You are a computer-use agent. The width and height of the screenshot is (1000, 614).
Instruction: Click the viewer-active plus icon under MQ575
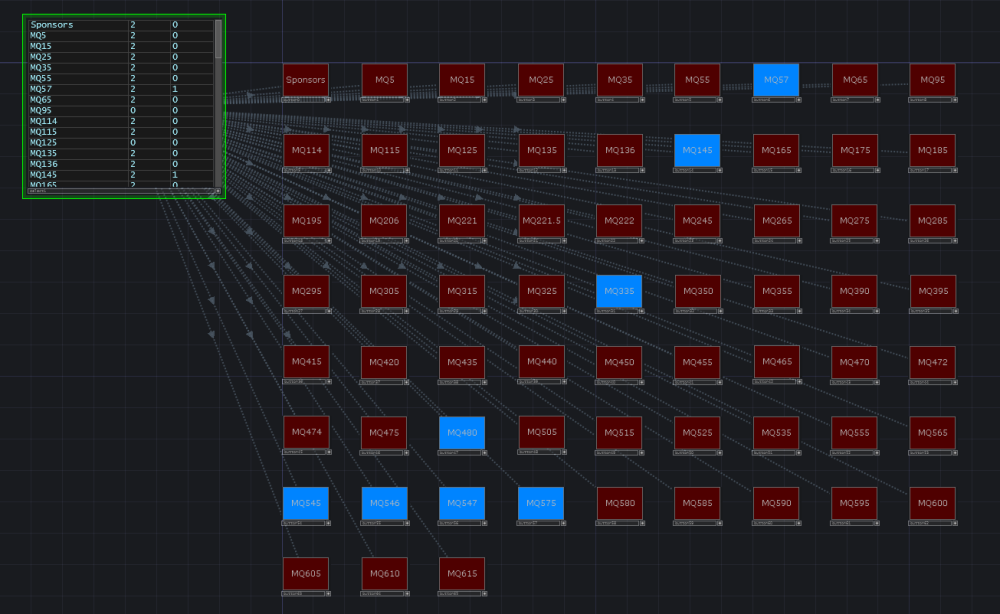(x=561, y=523)
